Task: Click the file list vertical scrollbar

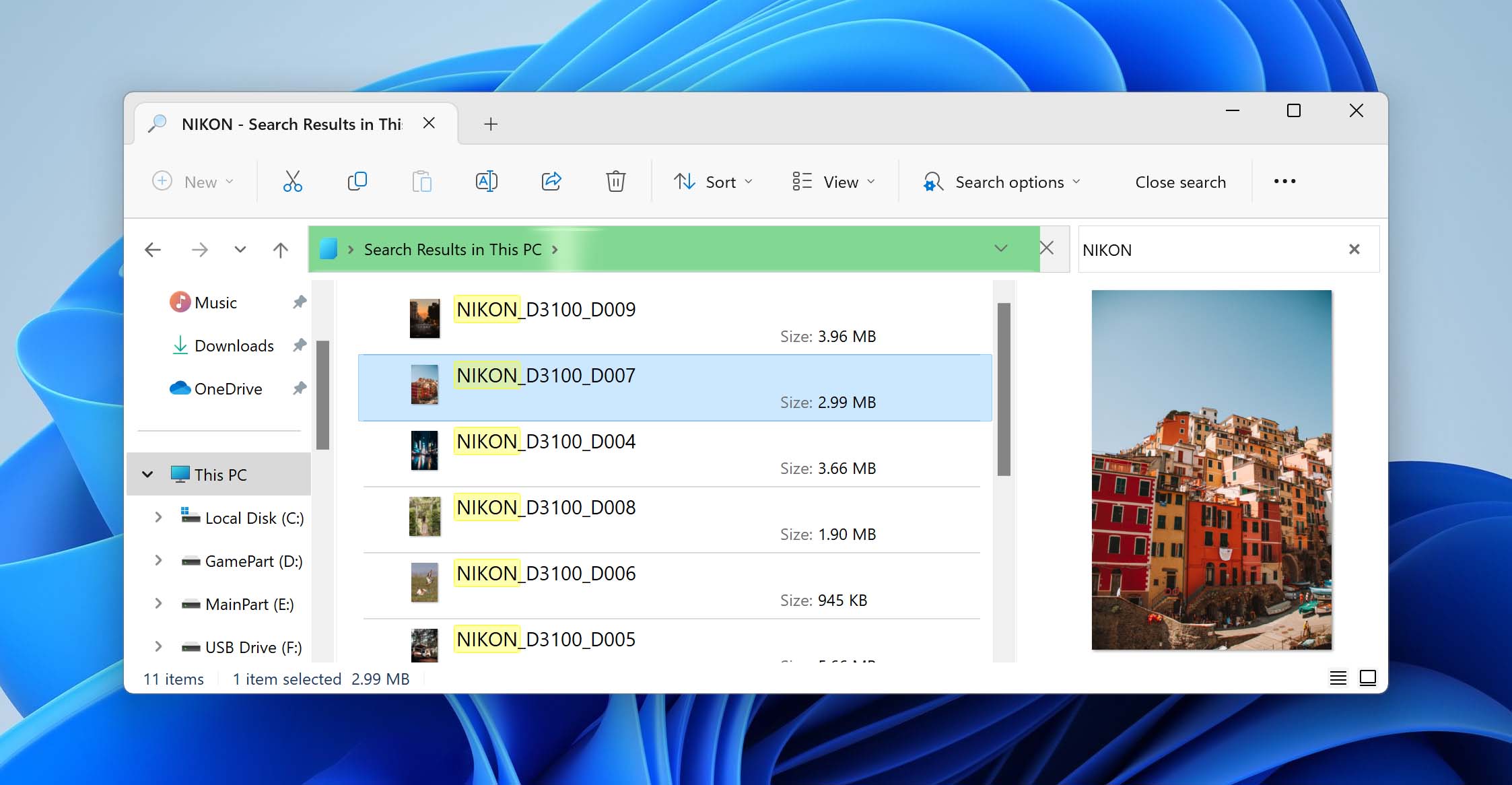Action: click(x=1004, y=389)
